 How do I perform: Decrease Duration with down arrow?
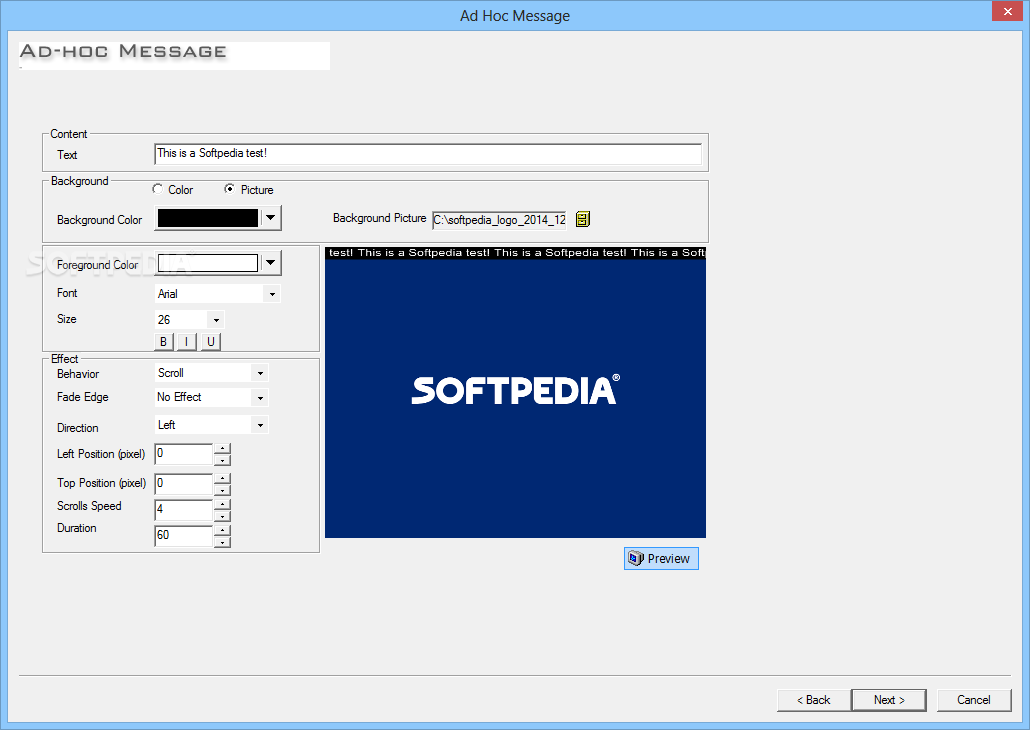(x=223, y=541)
